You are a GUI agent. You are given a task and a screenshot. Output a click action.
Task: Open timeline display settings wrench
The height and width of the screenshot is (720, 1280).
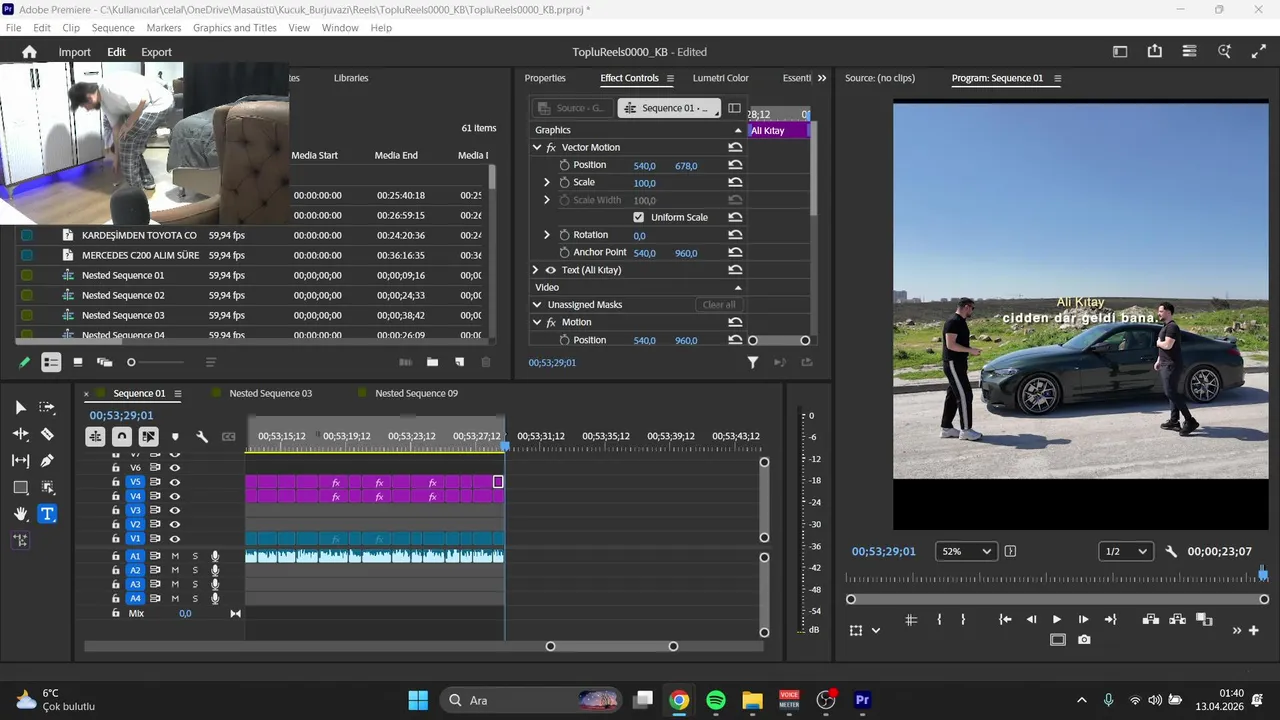coord(202,437)
